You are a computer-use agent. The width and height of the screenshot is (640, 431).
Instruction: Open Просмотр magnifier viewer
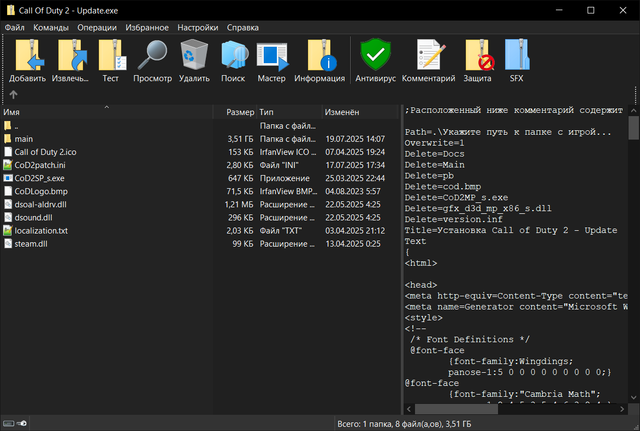(x=152, y=55)
